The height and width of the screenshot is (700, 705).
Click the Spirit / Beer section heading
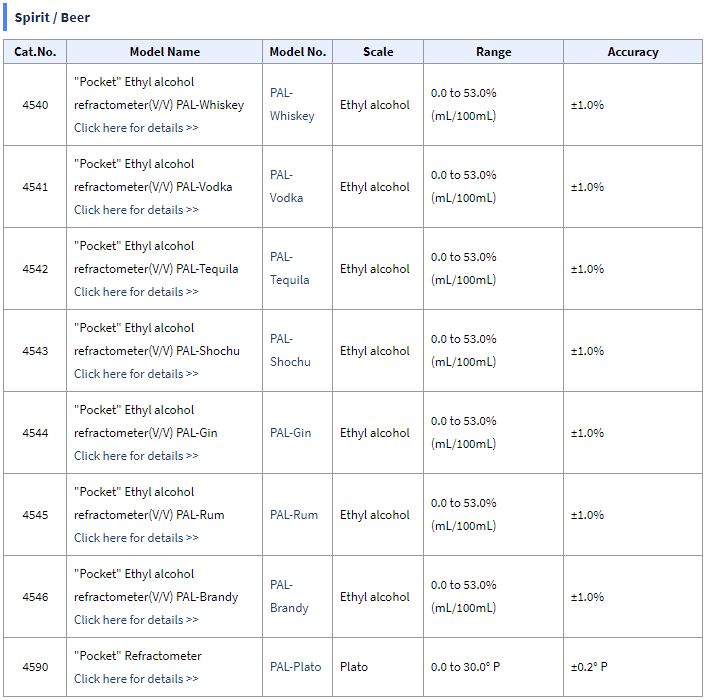52,18
